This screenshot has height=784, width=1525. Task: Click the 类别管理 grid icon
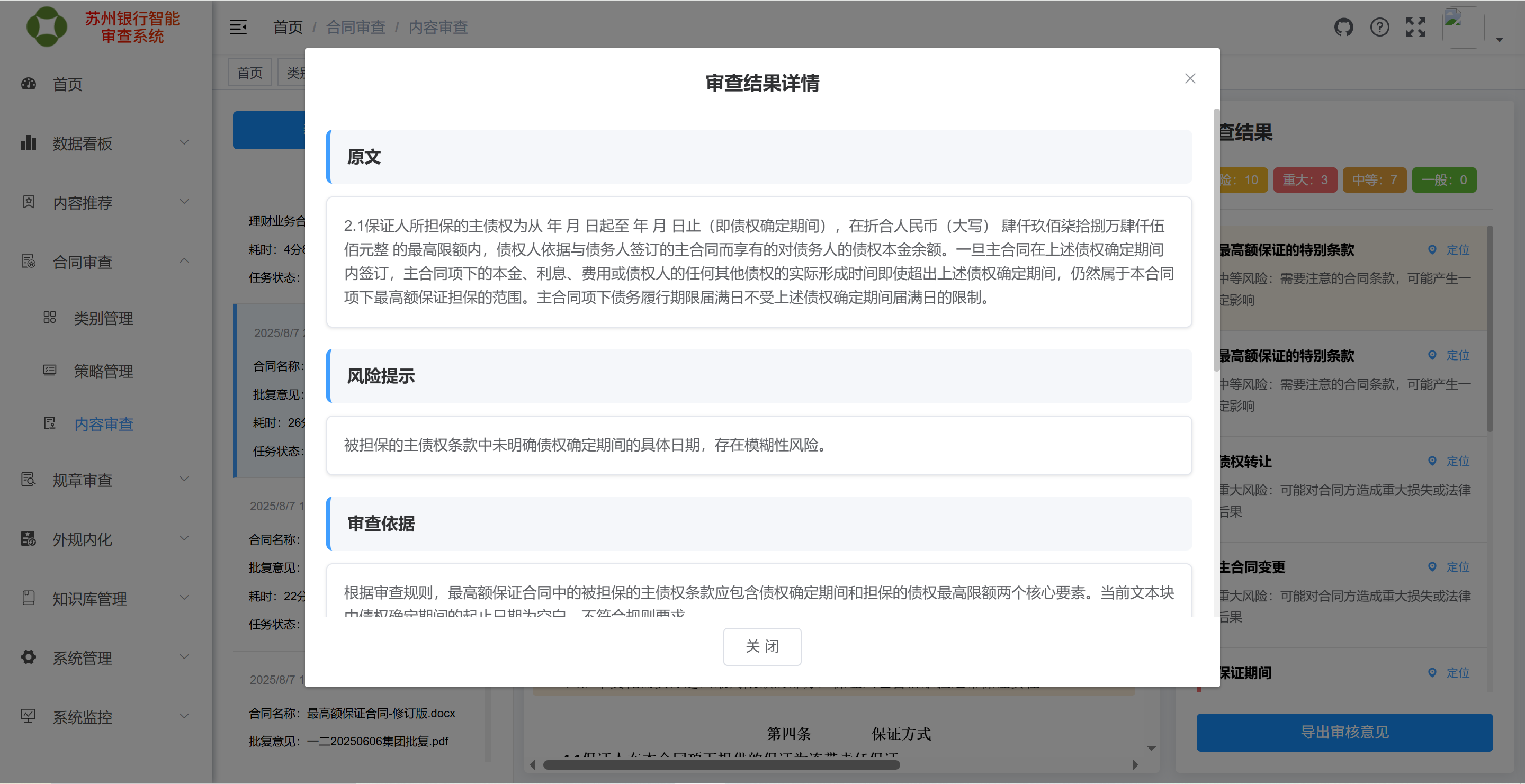click(x=50, y=318)
